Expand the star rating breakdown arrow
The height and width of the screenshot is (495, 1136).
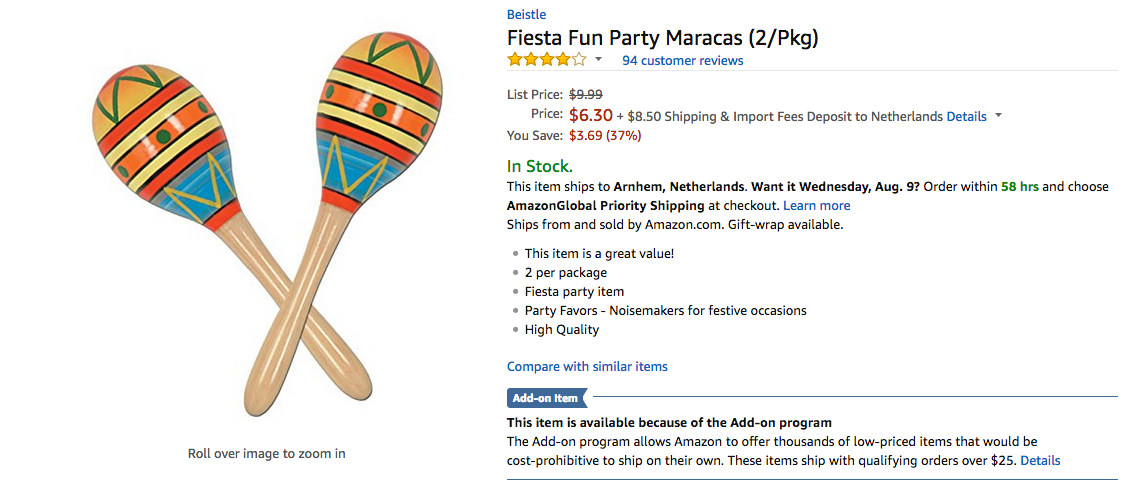tap(599, 60)
